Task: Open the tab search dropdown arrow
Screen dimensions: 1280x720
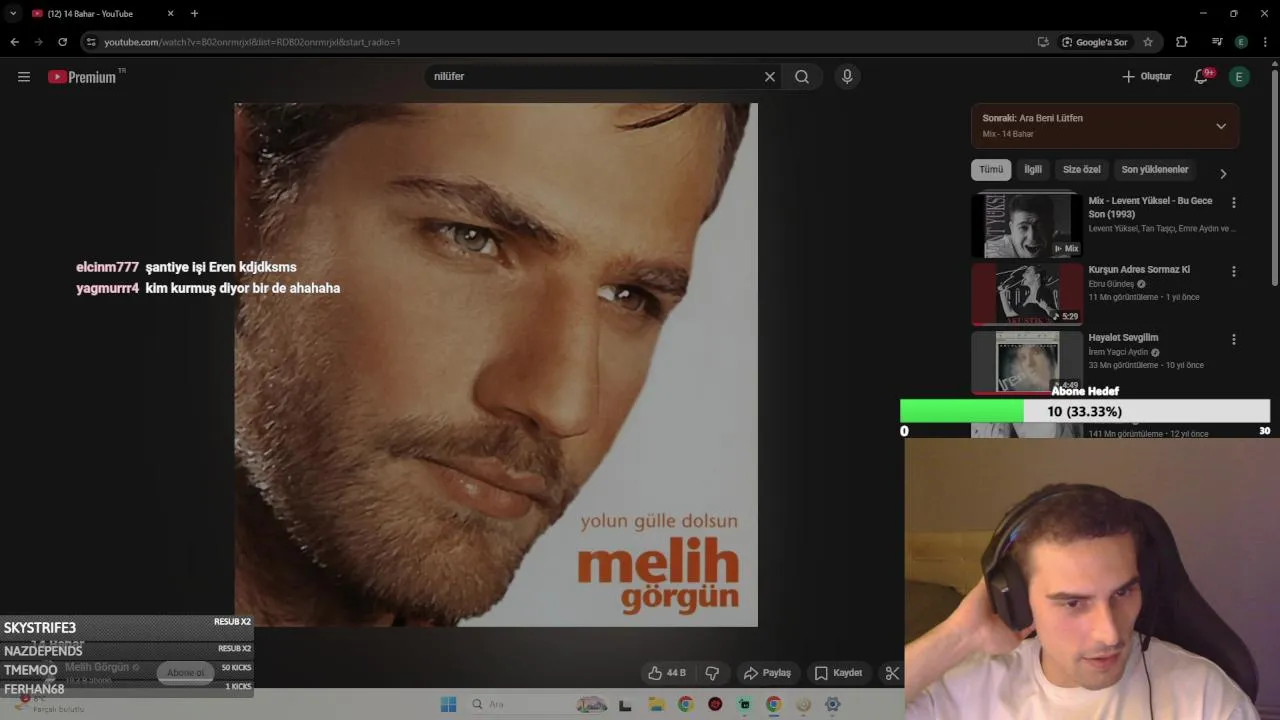Action: click(13, 14)
